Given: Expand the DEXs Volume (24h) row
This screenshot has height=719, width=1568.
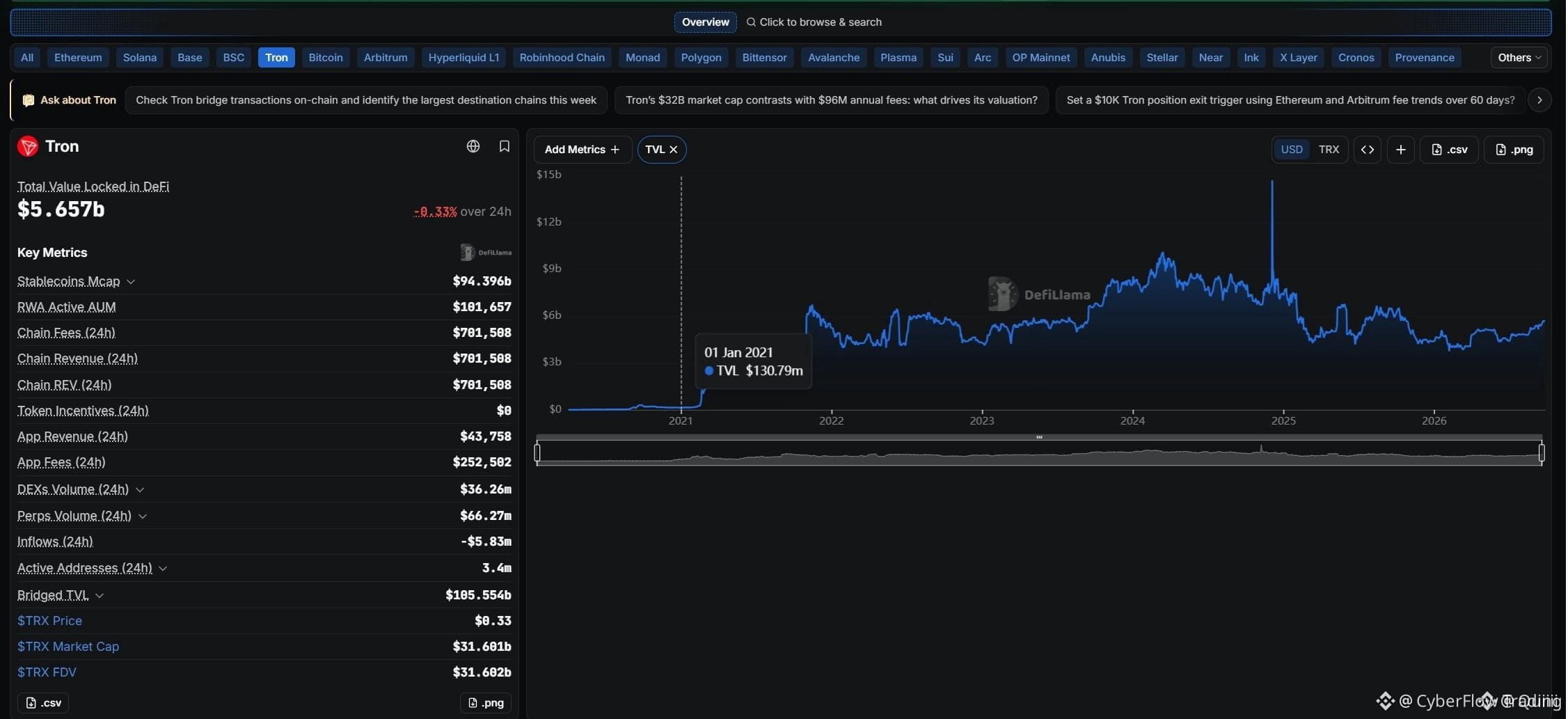Looking at the screenshot, I should coord(140,490).
